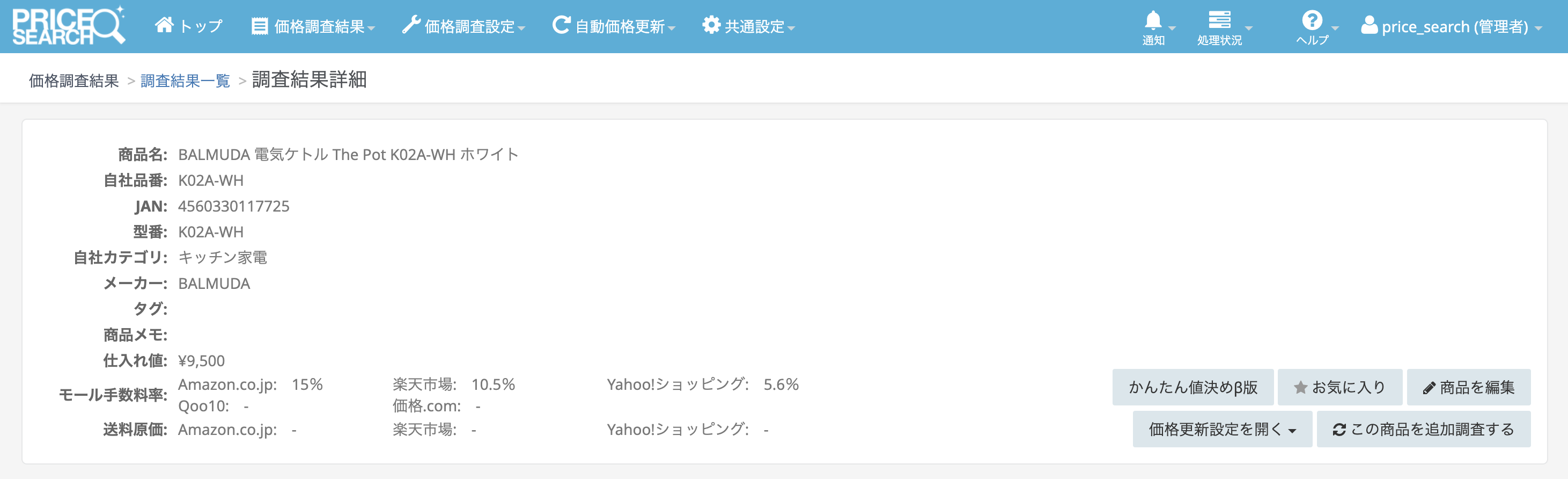Open the ヘルプ question mark icon
The image size is (1568, 479).
[x=1312, y=21]
